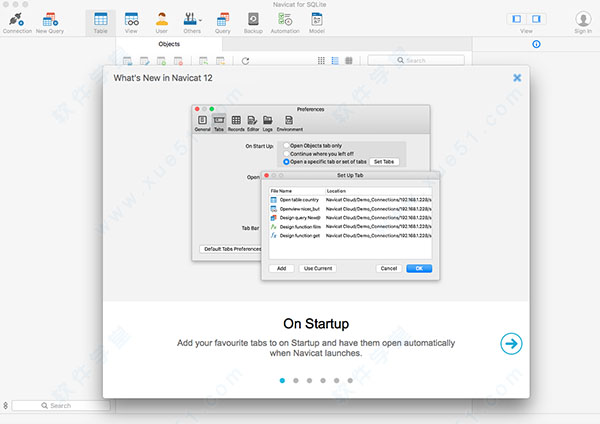Select the second page indicator dot
Viewport: 600px width, 424px height.
click(296, 380)
